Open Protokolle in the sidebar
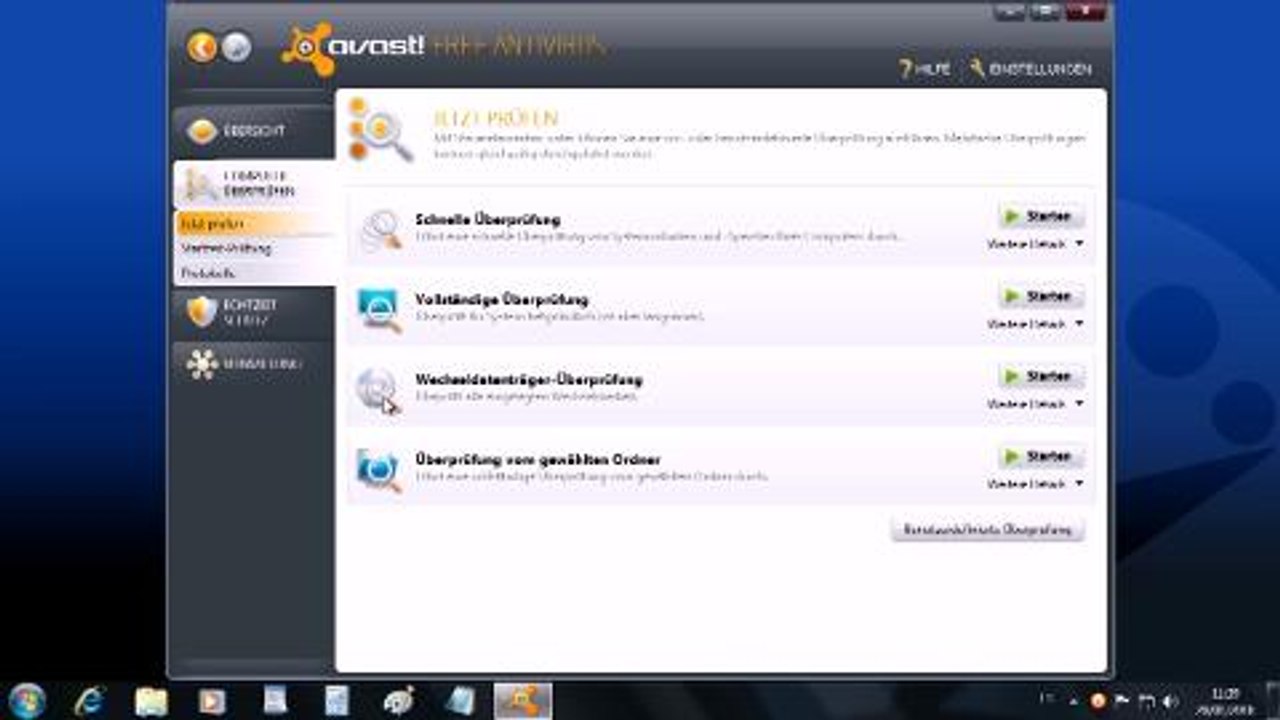 point(253,273)
